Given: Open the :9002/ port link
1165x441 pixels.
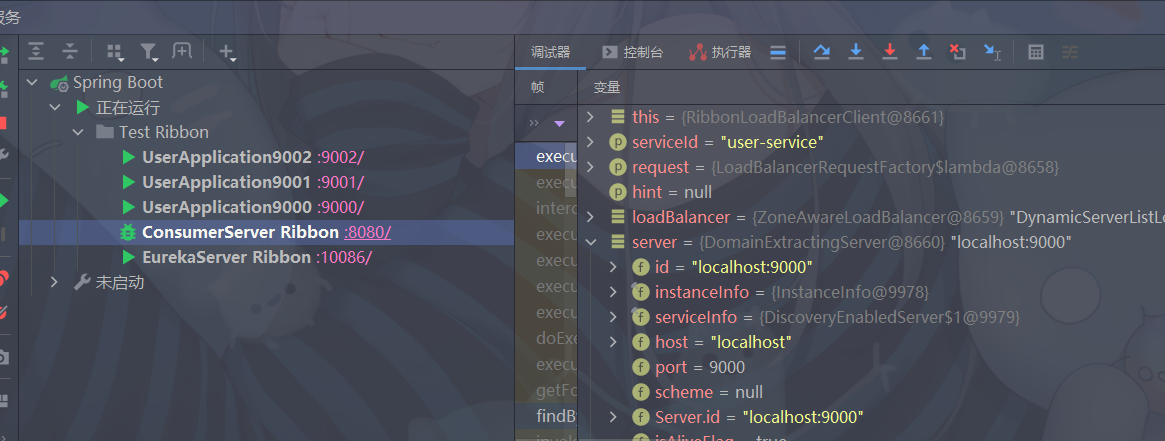Looking at the screenshot, I should [340, 157].
